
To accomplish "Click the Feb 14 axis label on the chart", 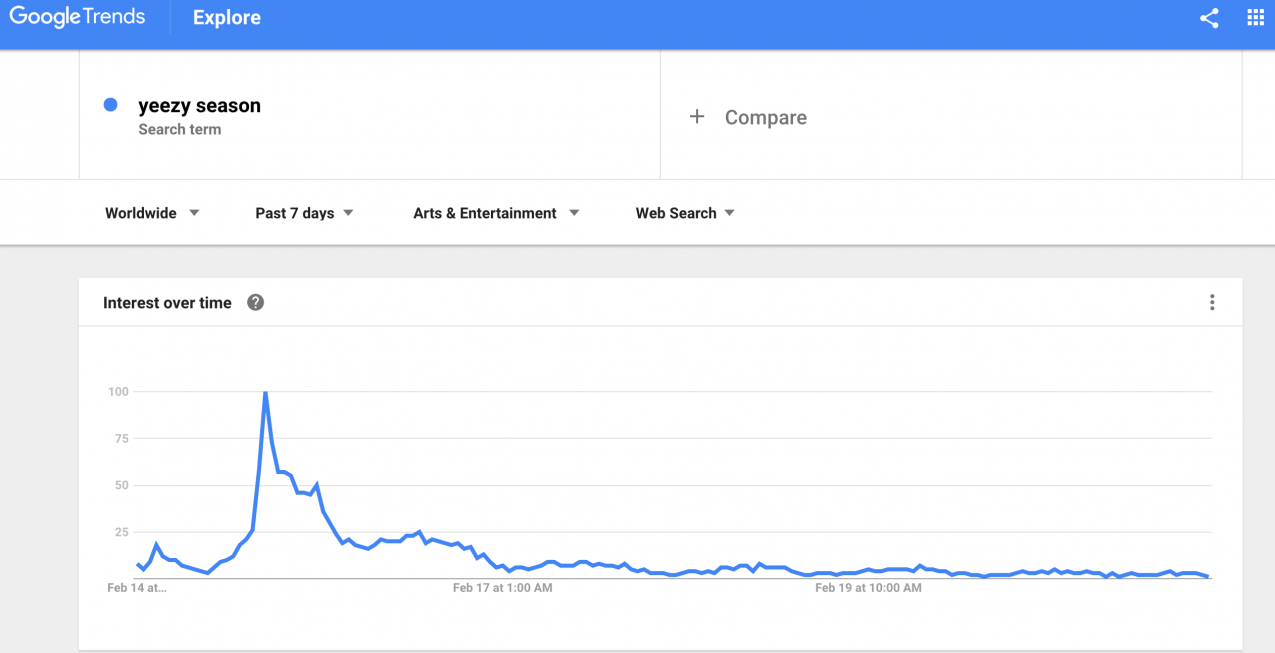I will pyautogui.click(x=137, y=588).
